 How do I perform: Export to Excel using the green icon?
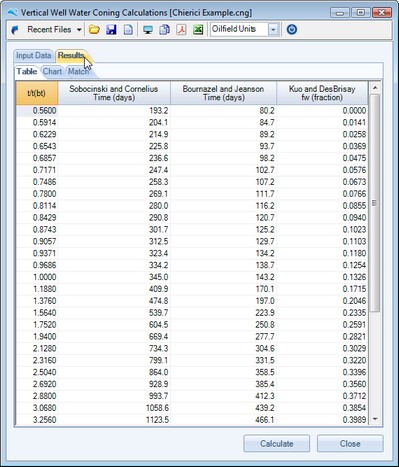point(198,30)
